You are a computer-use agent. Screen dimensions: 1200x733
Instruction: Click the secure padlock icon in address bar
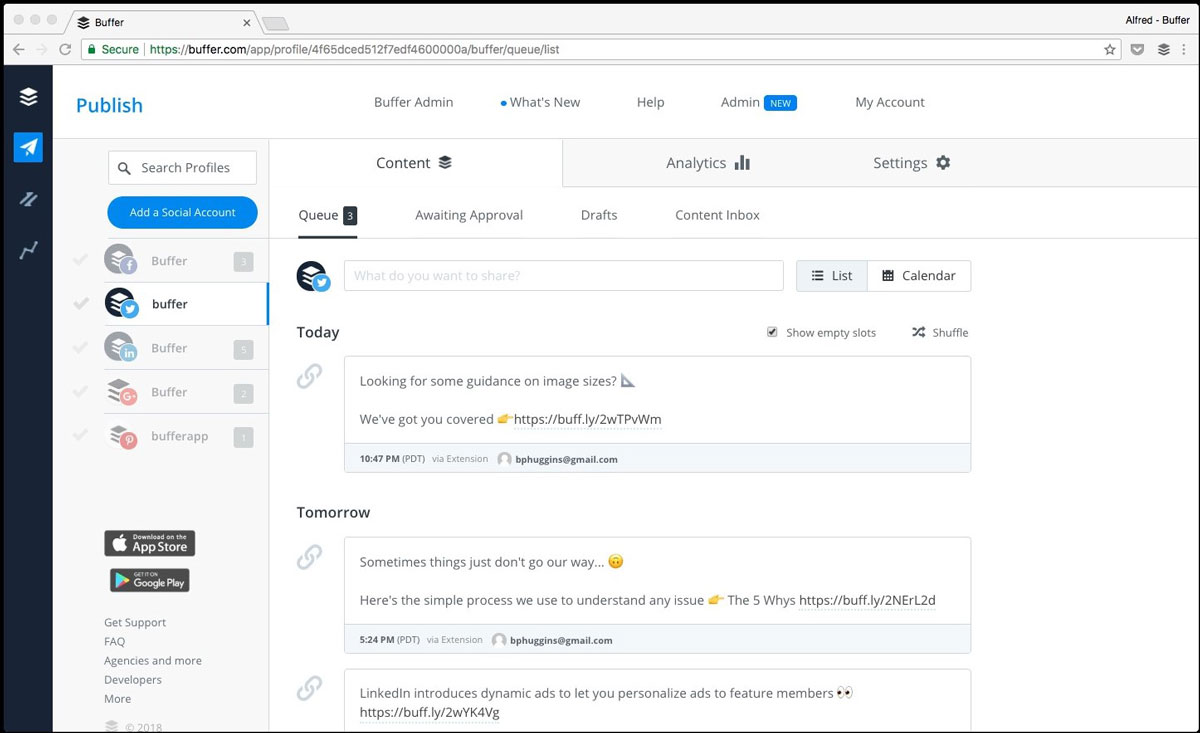tap(91, 49)
